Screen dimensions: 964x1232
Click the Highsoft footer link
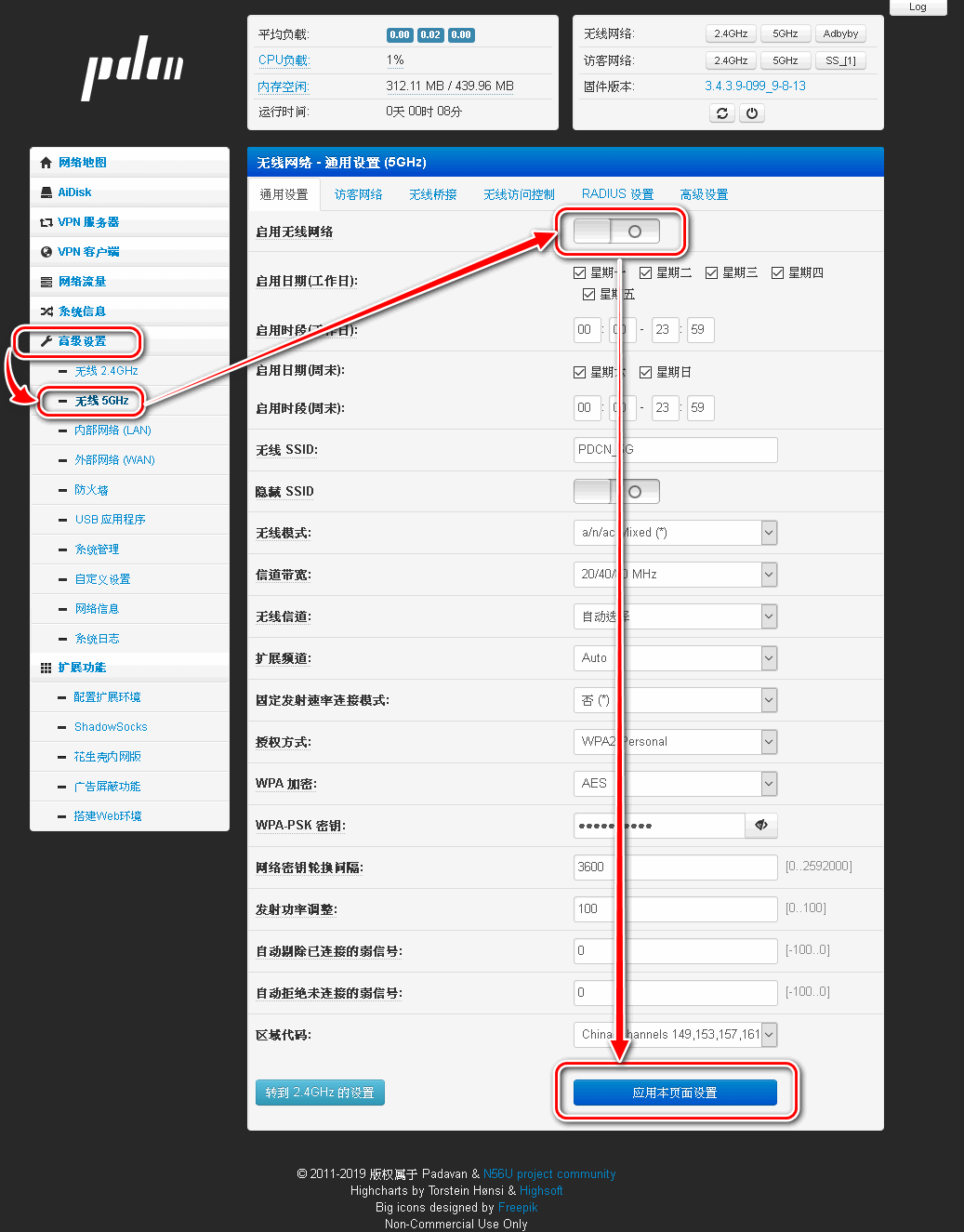541,1190
